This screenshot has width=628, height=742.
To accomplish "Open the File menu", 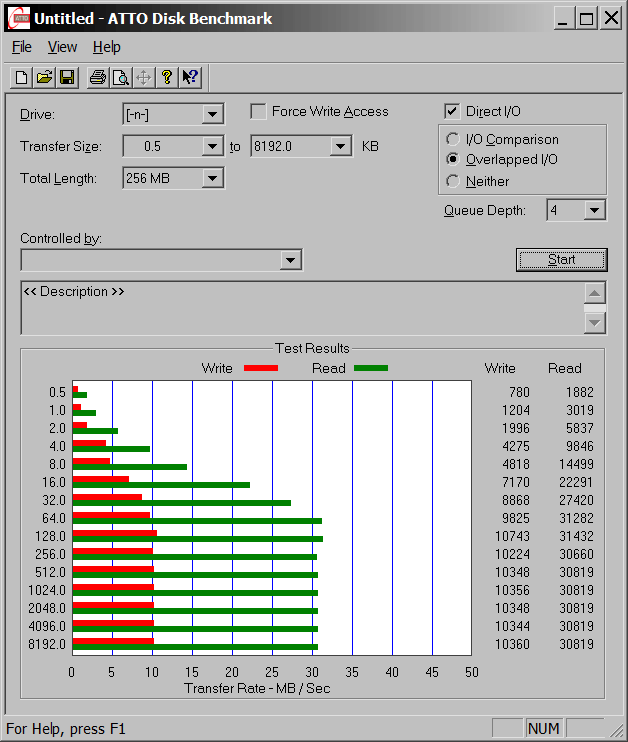I will pyautogui.click(x=22, y=47).
